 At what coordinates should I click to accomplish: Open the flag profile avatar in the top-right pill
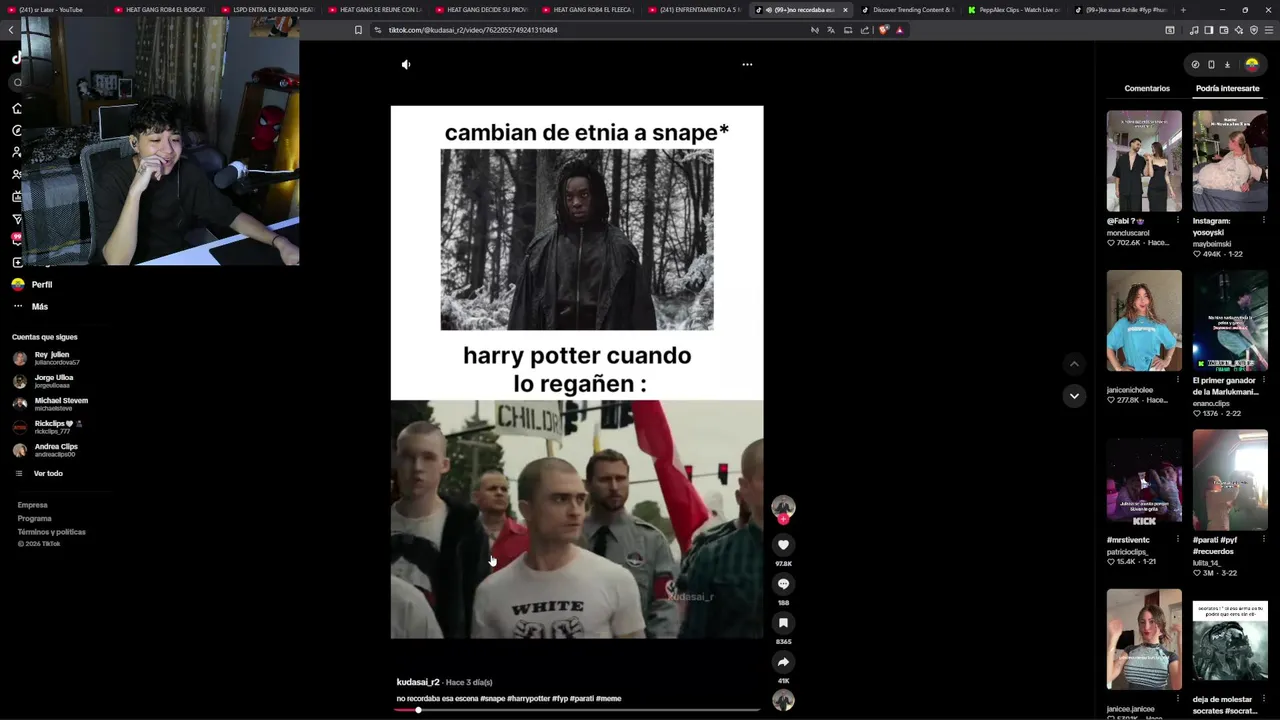click(x=1251, y=64)
